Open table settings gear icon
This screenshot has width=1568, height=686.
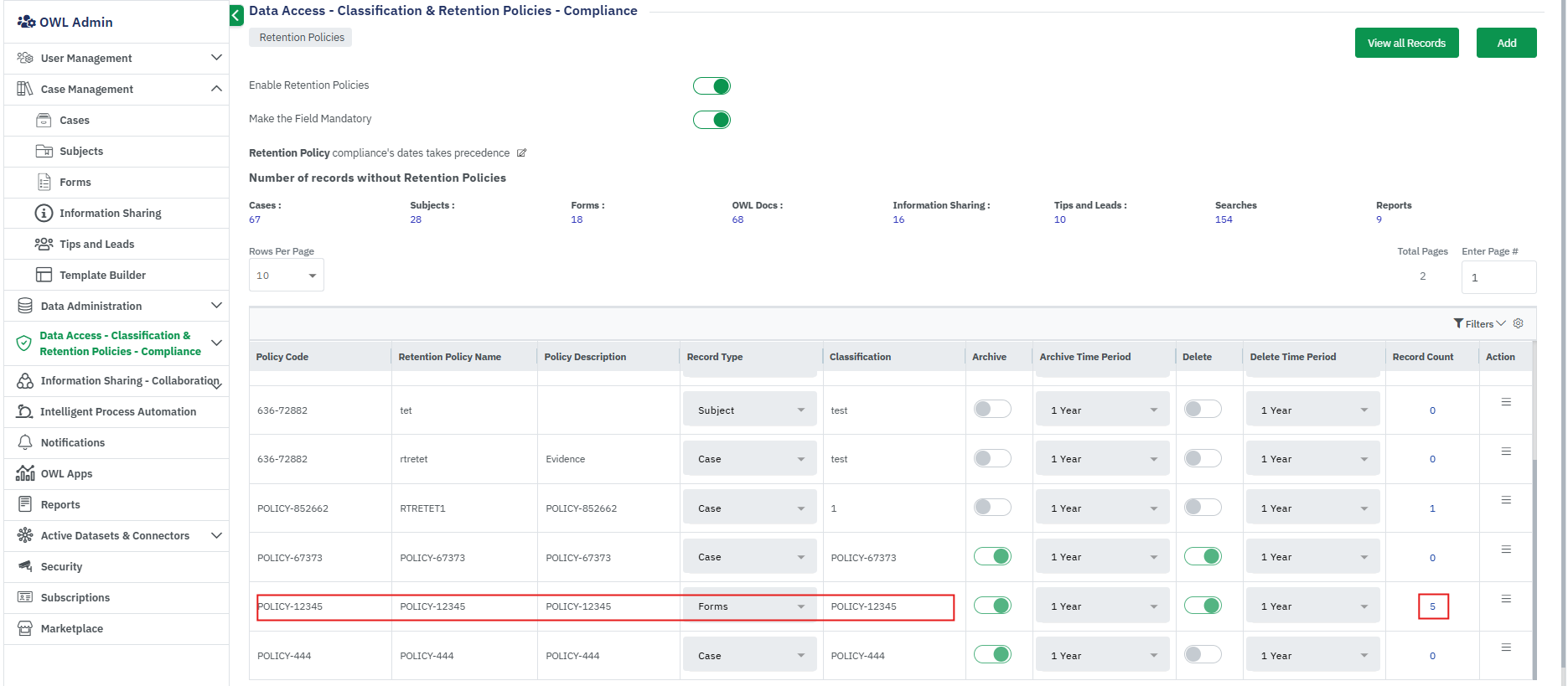point(1518,323)
